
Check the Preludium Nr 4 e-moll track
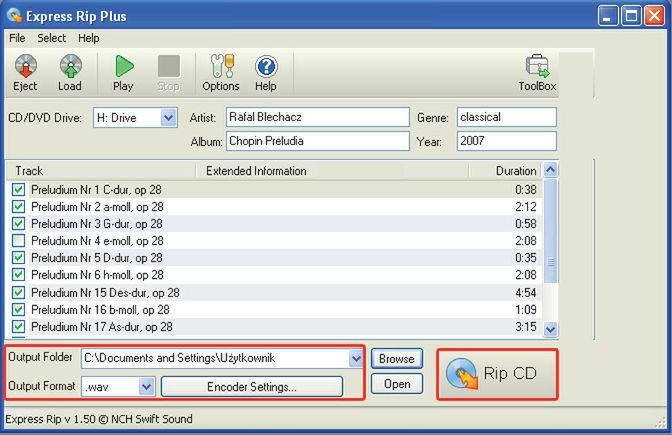tap(18, 240)
